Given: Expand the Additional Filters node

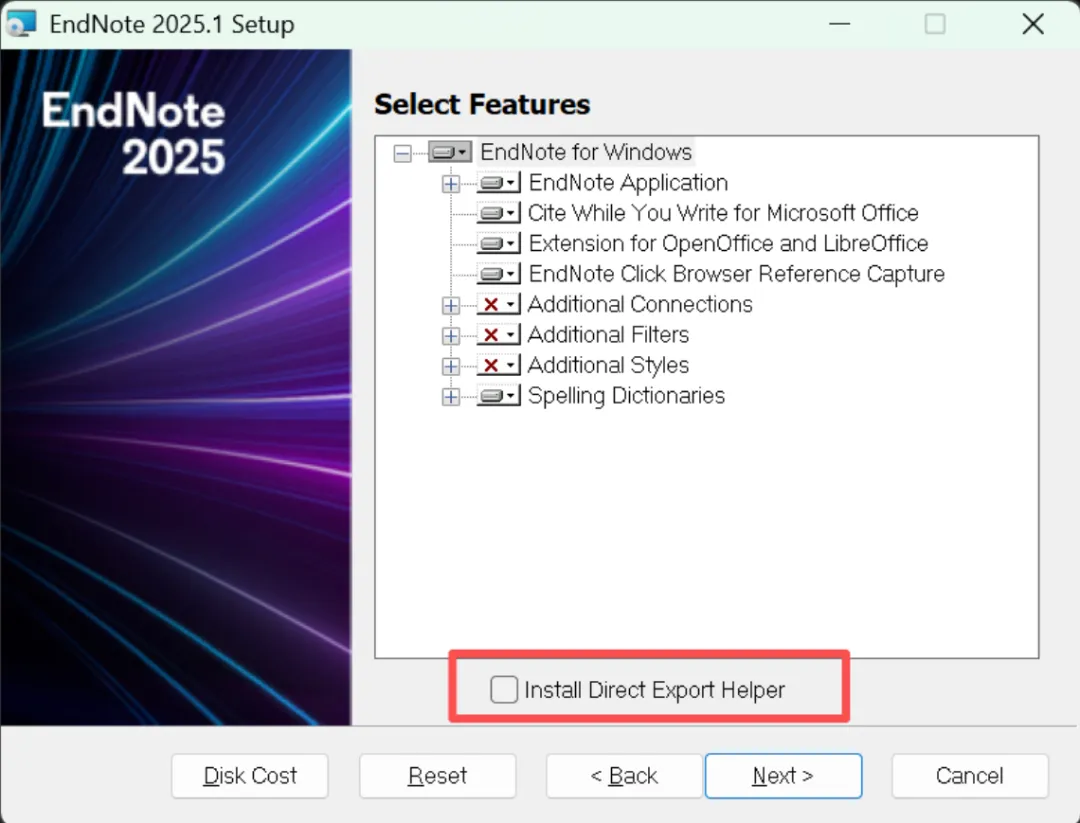Looking at the screenshot, I should pos(451,336).
